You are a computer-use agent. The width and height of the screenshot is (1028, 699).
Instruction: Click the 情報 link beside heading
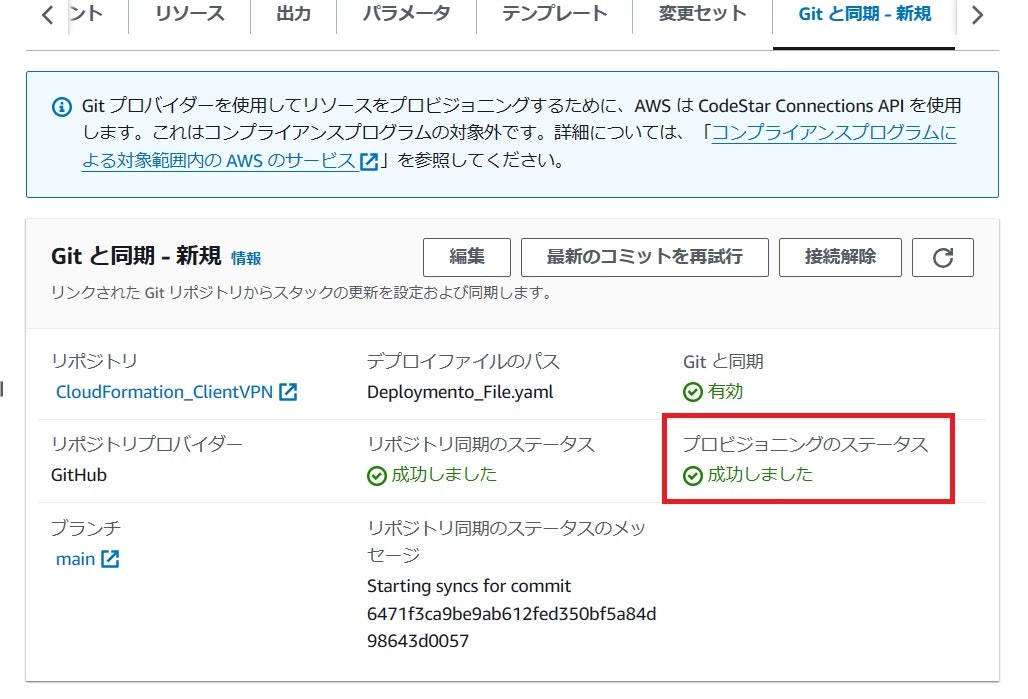246,258
